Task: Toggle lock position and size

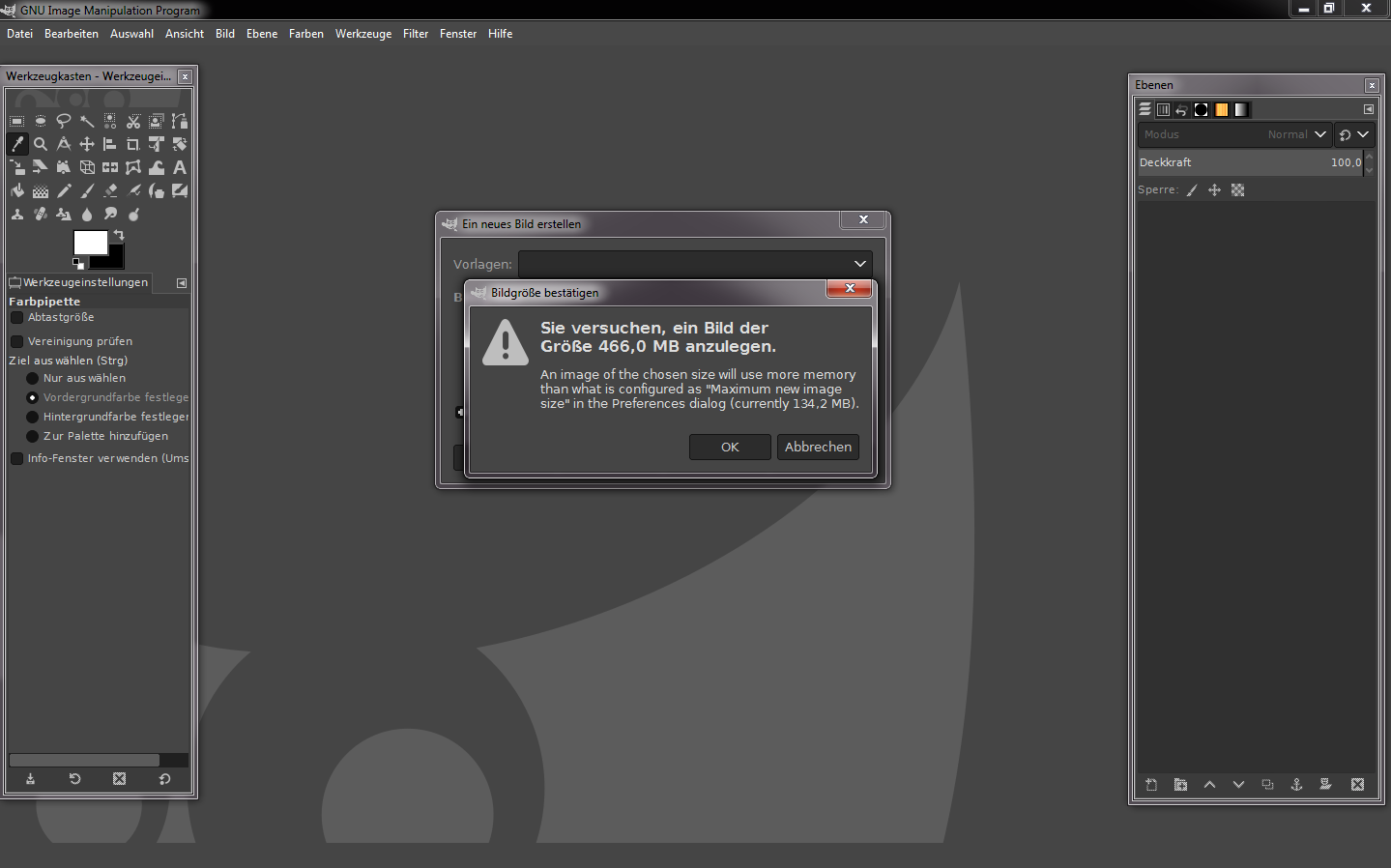Action: pos(1214,190)
